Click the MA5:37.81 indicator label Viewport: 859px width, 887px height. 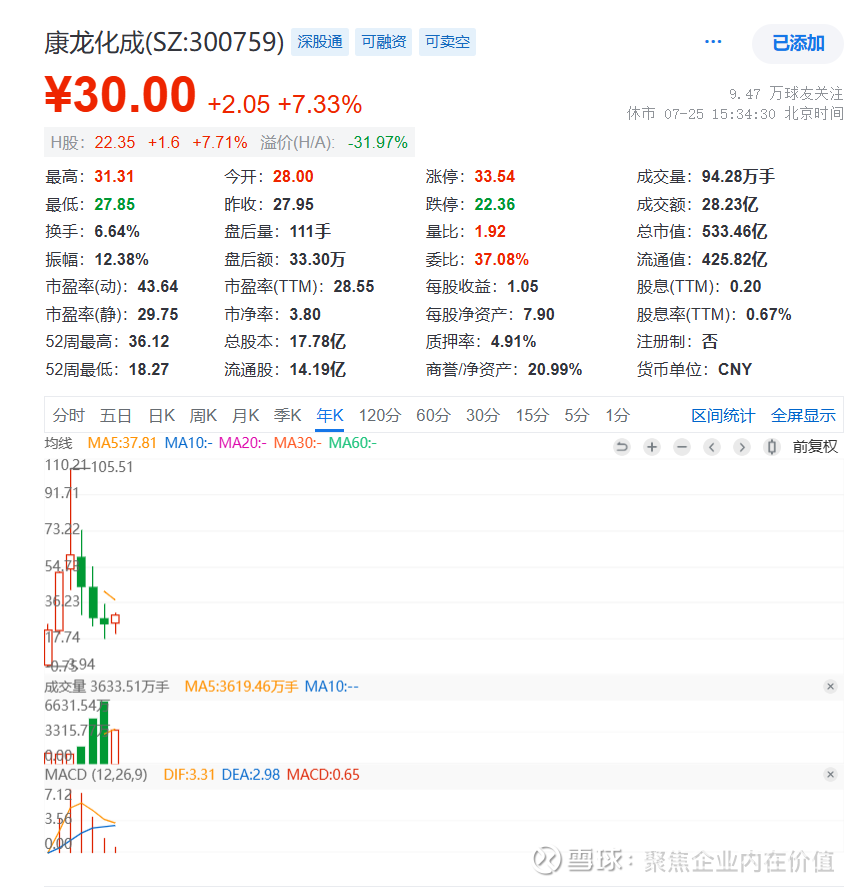click(122, 443)
